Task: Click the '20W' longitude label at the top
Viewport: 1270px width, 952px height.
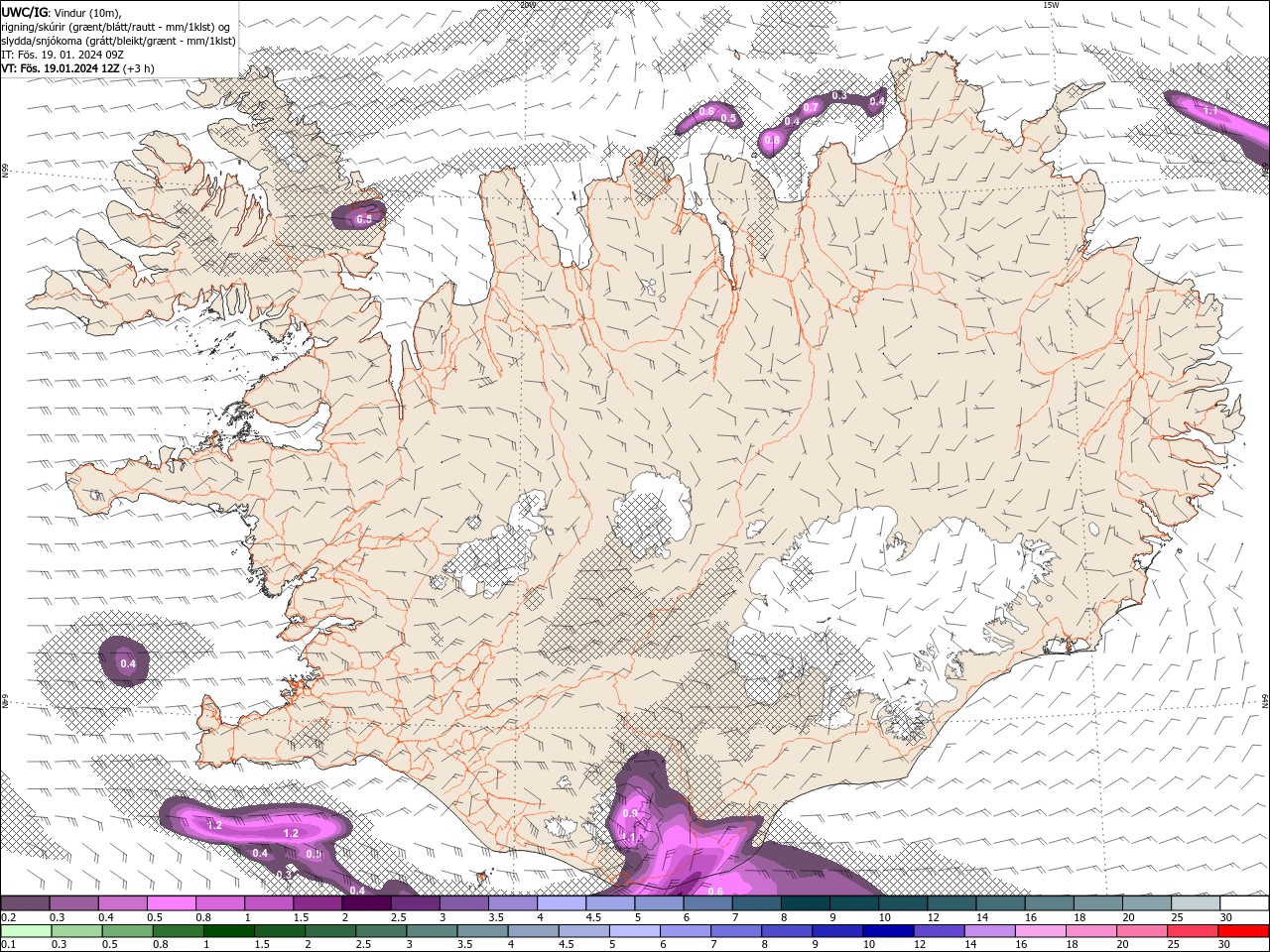Action: [528, 5]
